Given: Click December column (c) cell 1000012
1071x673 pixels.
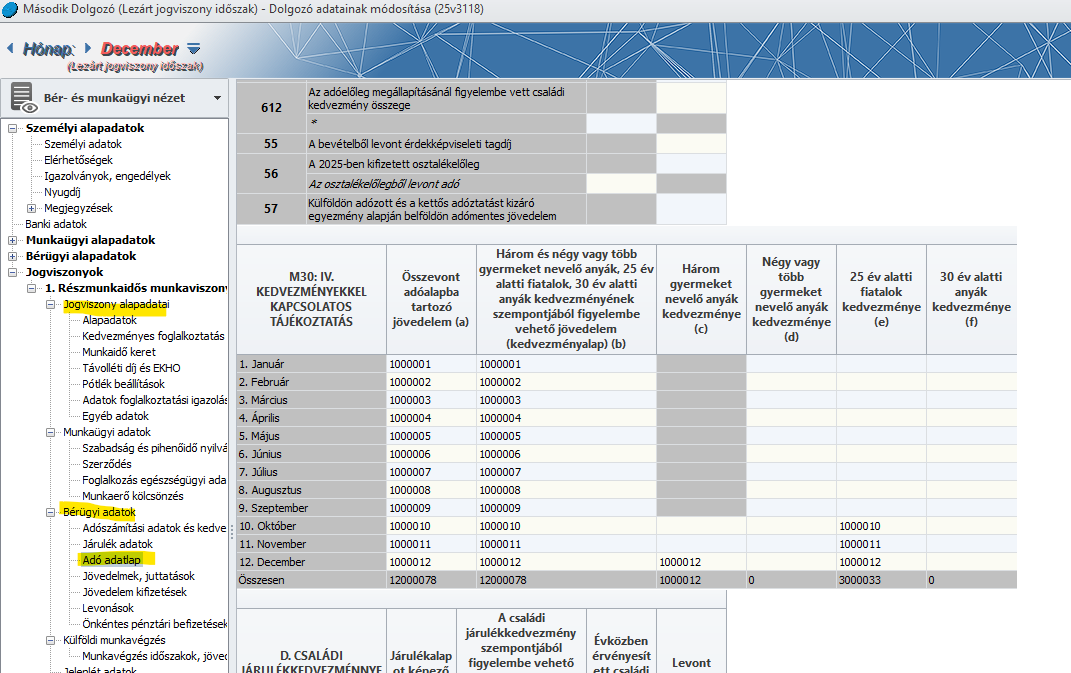Looking at the screenshot, I should coord(701,562).
